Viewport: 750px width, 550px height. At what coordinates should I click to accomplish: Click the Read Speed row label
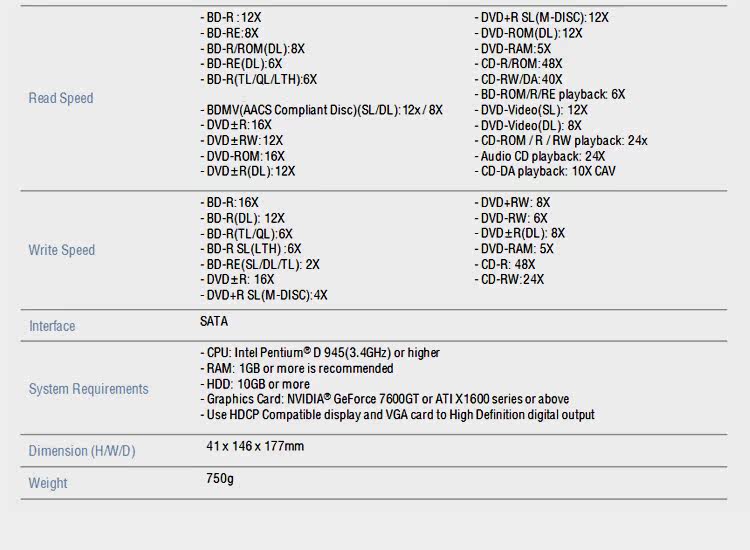(61, 98)
